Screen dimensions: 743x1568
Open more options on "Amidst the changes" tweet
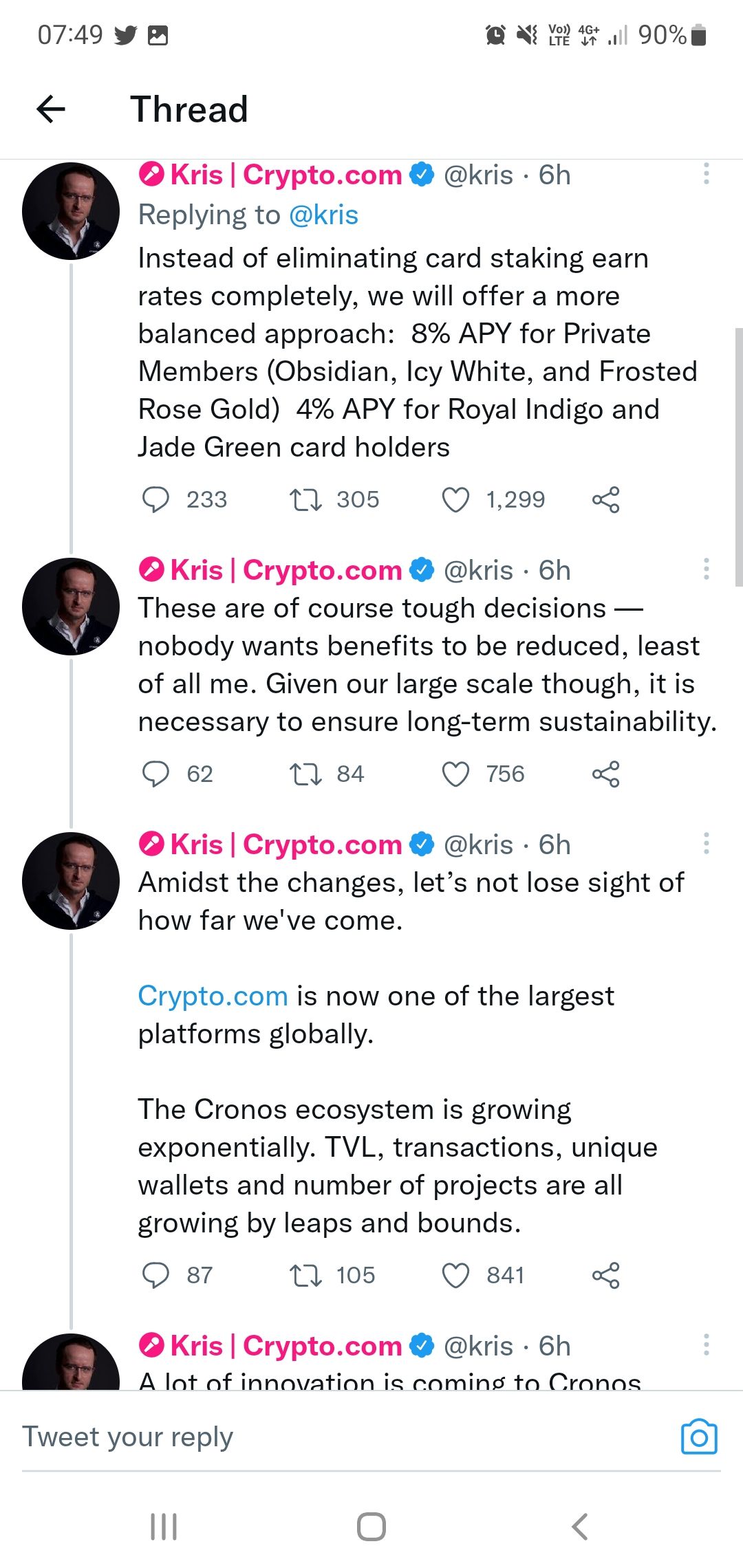tap(706, 844)
